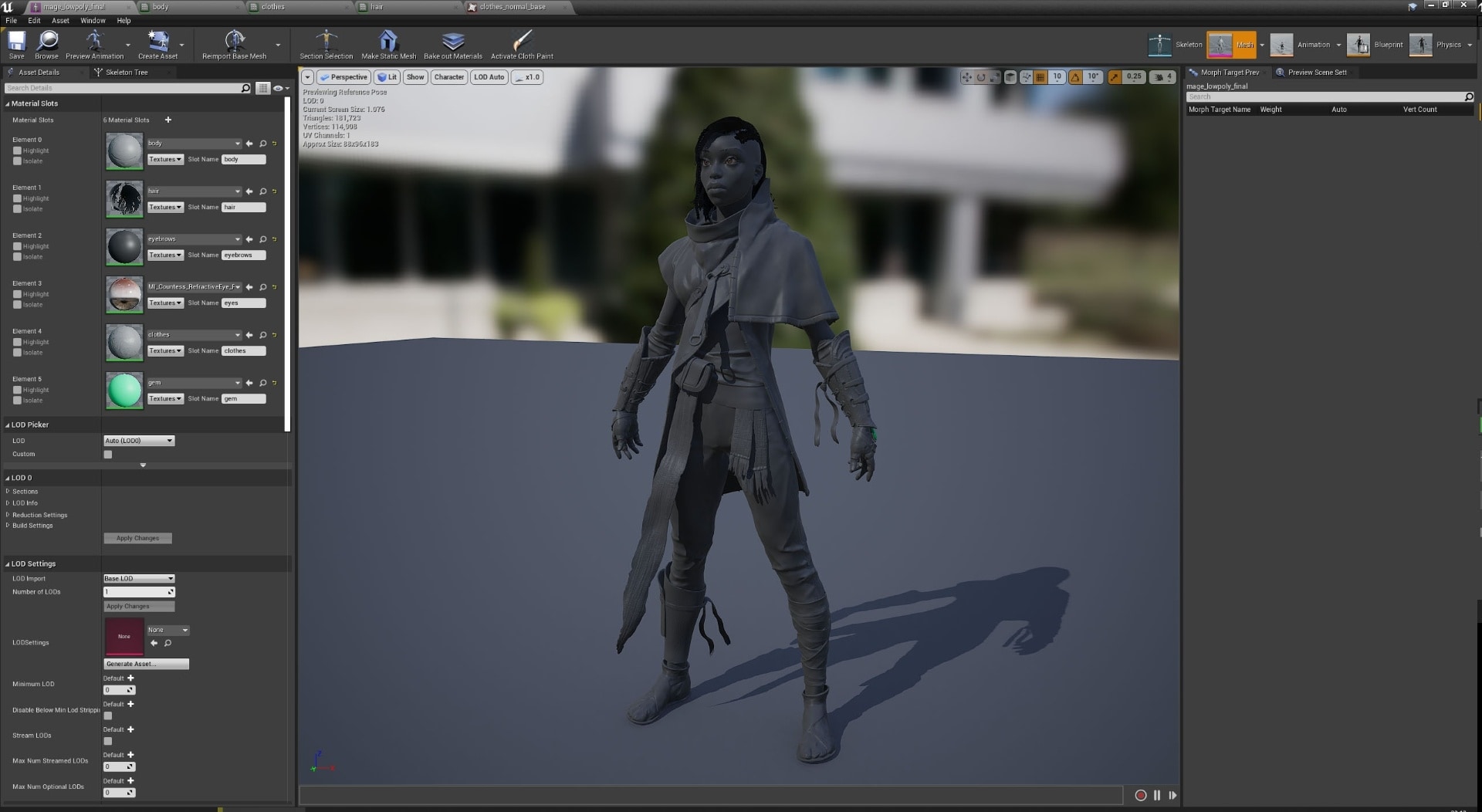The height and width of the screenshot is (812, 1482).
Task: Enable Highlight for Element 0
Action: pyautogui.click(x=17, y=151)
